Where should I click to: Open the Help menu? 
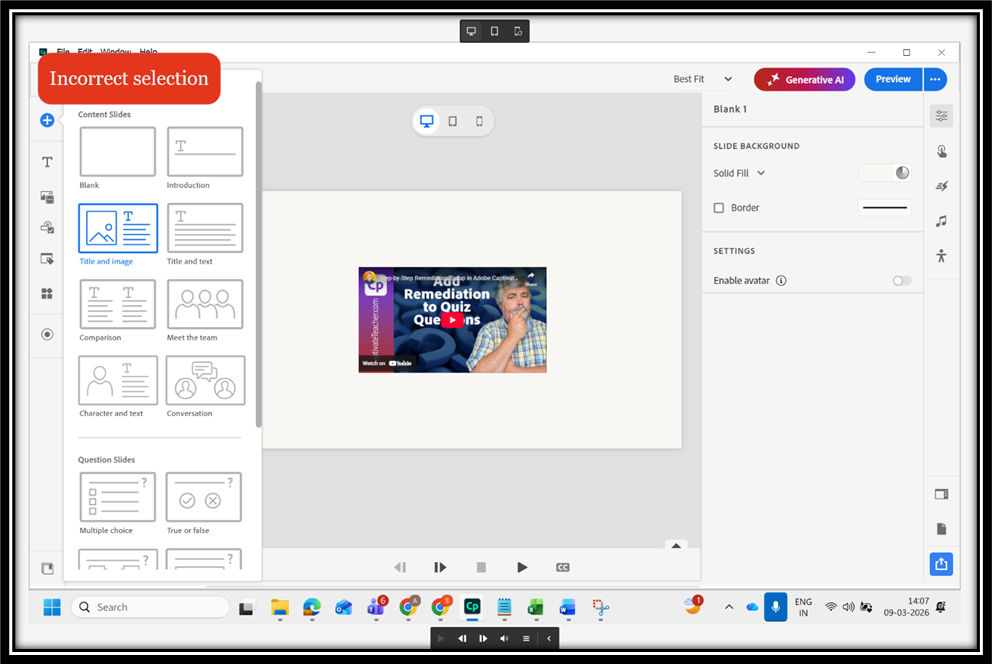click(x=148, y=52)
